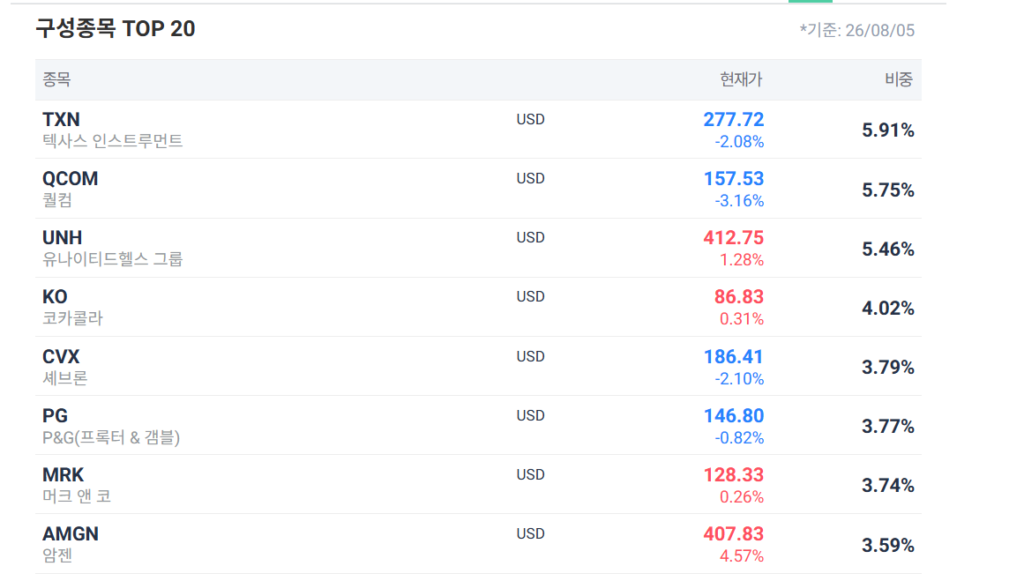Image resolution: width=1024 pixels, height=581 pixels.
Task: Click the 3.79% weight value
Action: pyautogui.click(x=888, y=368)
